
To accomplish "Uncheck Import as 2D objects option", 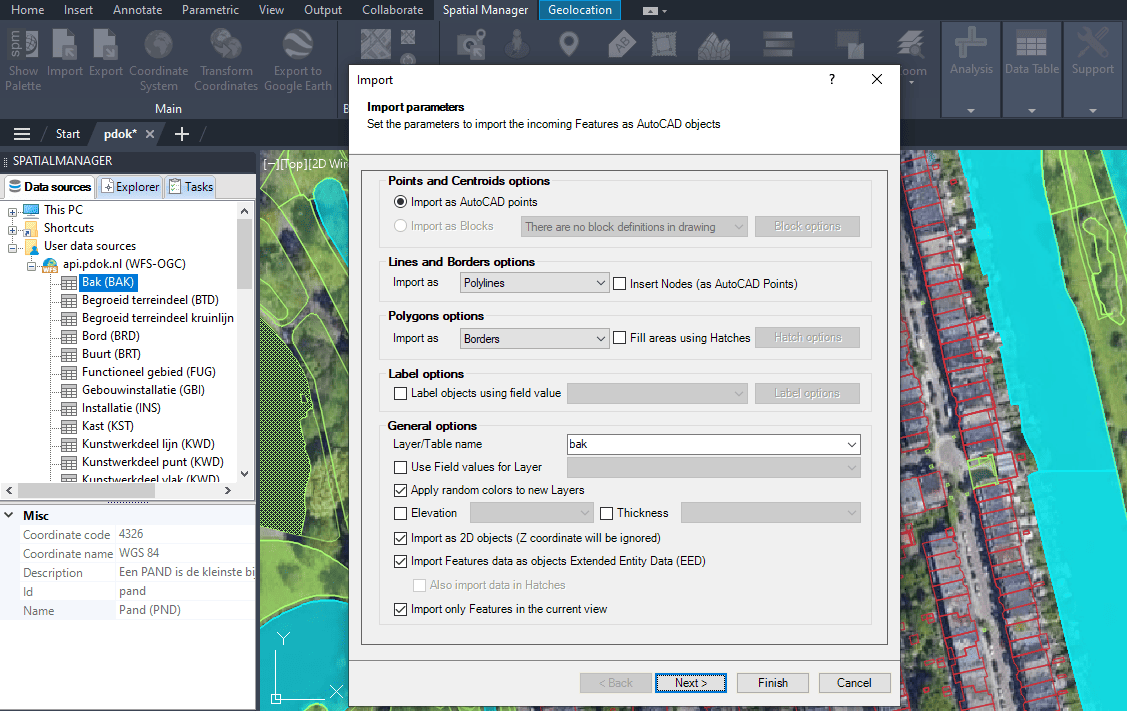I will (400, 538).
